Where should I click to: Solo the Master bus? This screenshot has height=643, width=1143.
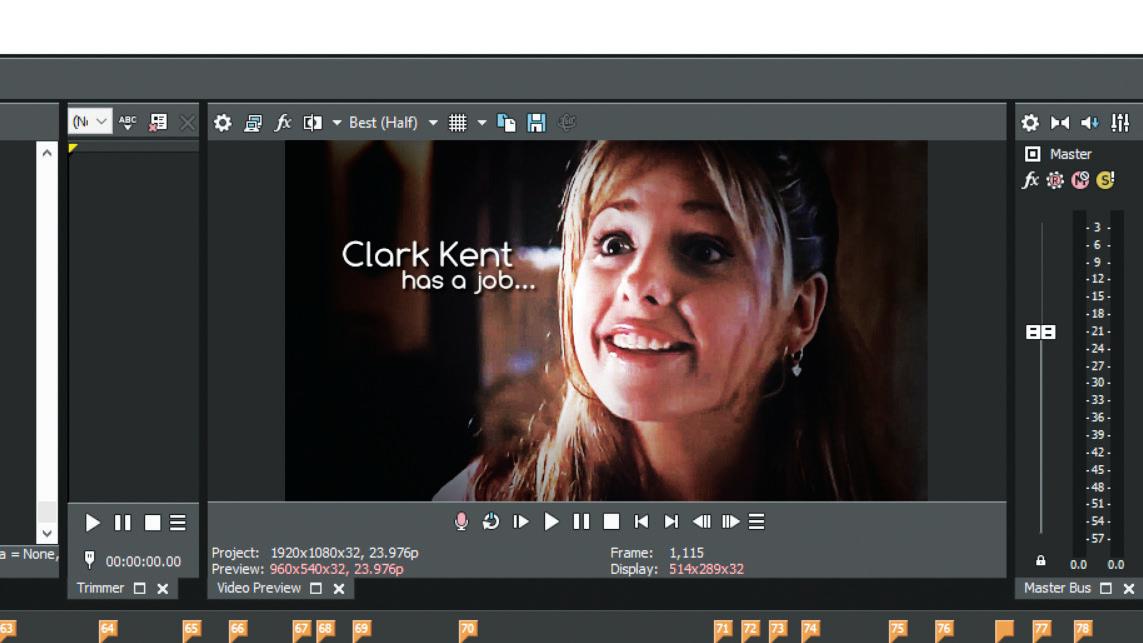(1105, 180)
